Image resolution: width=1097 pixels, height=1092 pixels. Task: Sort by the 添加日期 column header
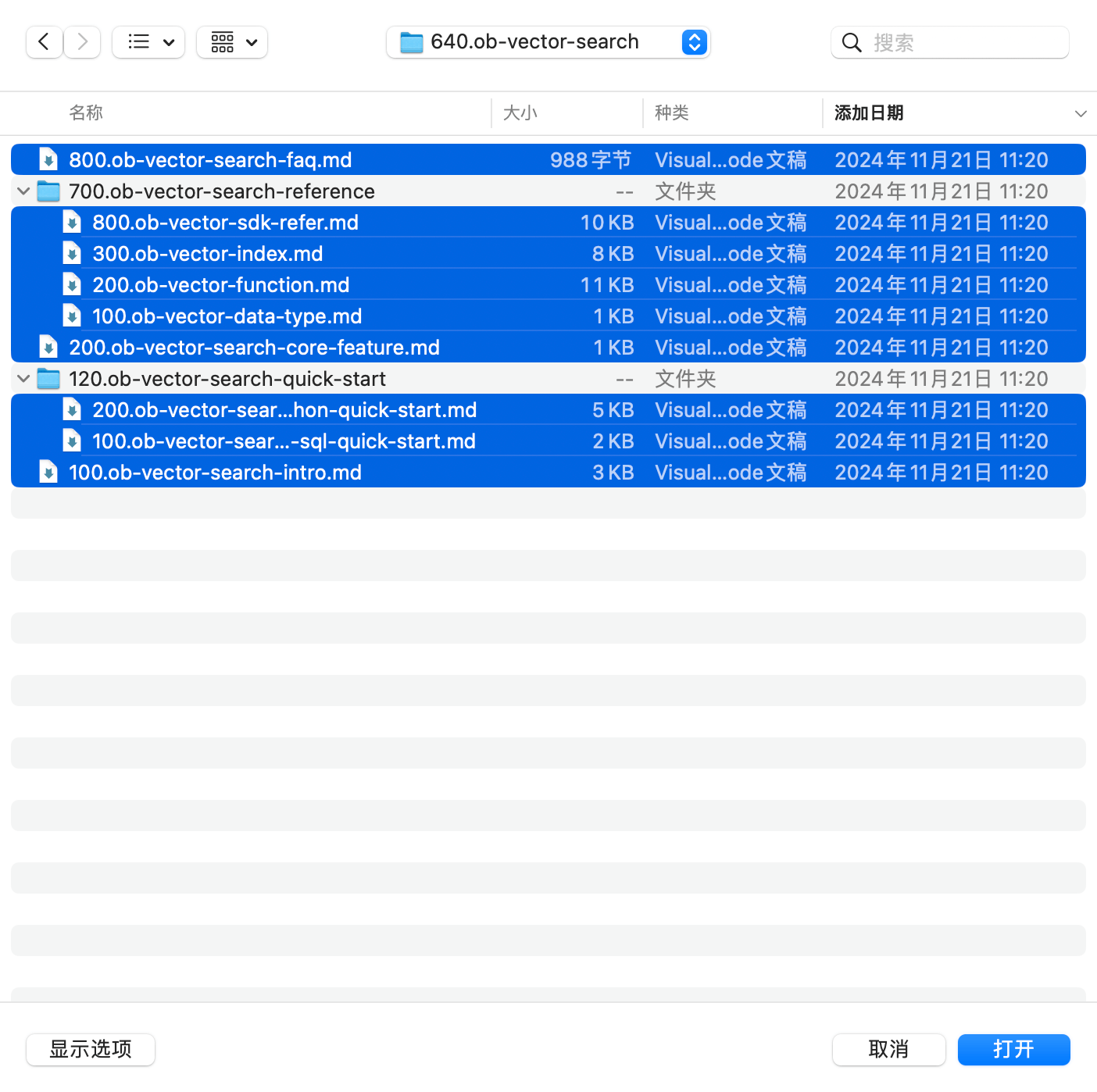click(869, 113)
